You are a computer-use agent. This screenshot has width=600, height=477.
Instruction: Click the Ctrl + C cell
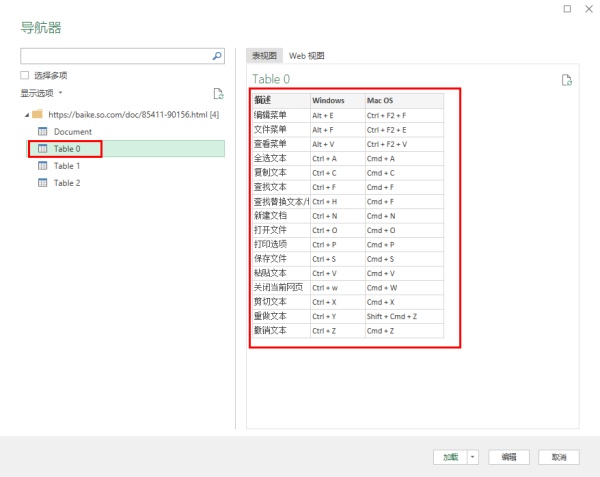(338, 173)
